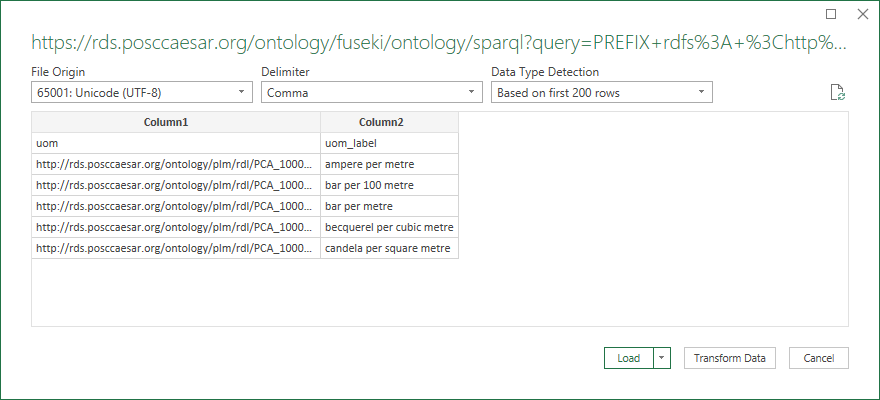Expand the Delimiter combo box

(x=372, y=93)
